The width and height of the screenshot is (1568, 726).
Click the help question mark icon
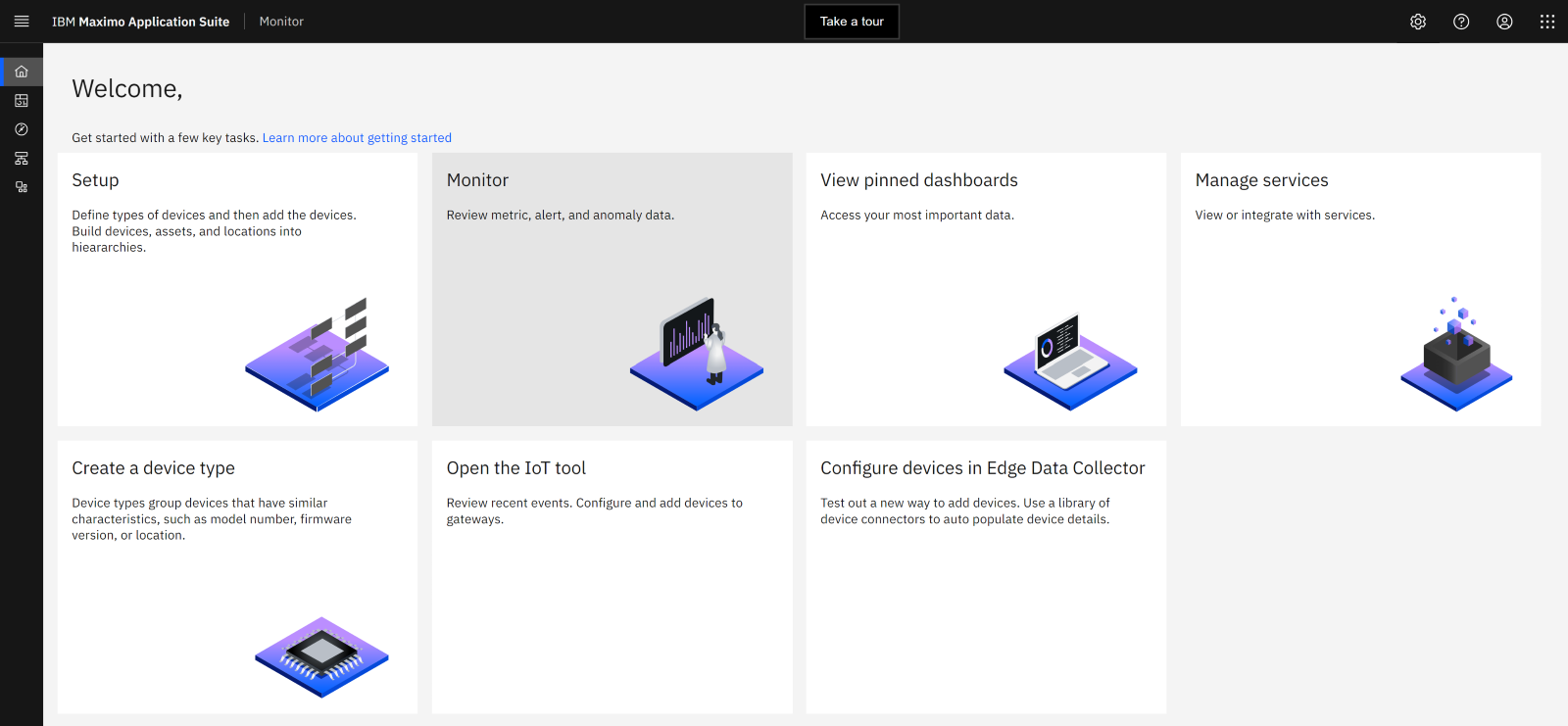1461,22
